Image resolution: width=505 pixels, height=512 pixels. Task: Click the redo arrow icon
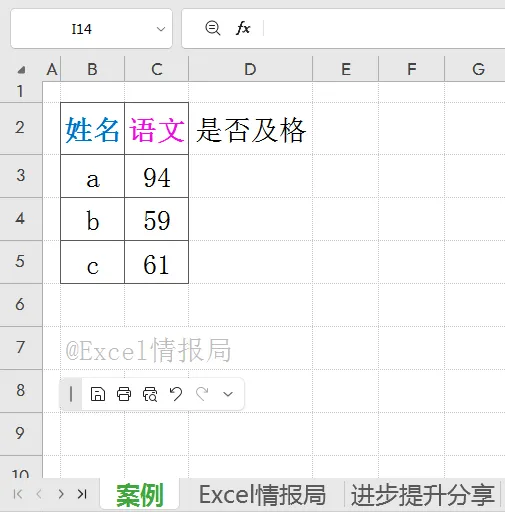202,394
